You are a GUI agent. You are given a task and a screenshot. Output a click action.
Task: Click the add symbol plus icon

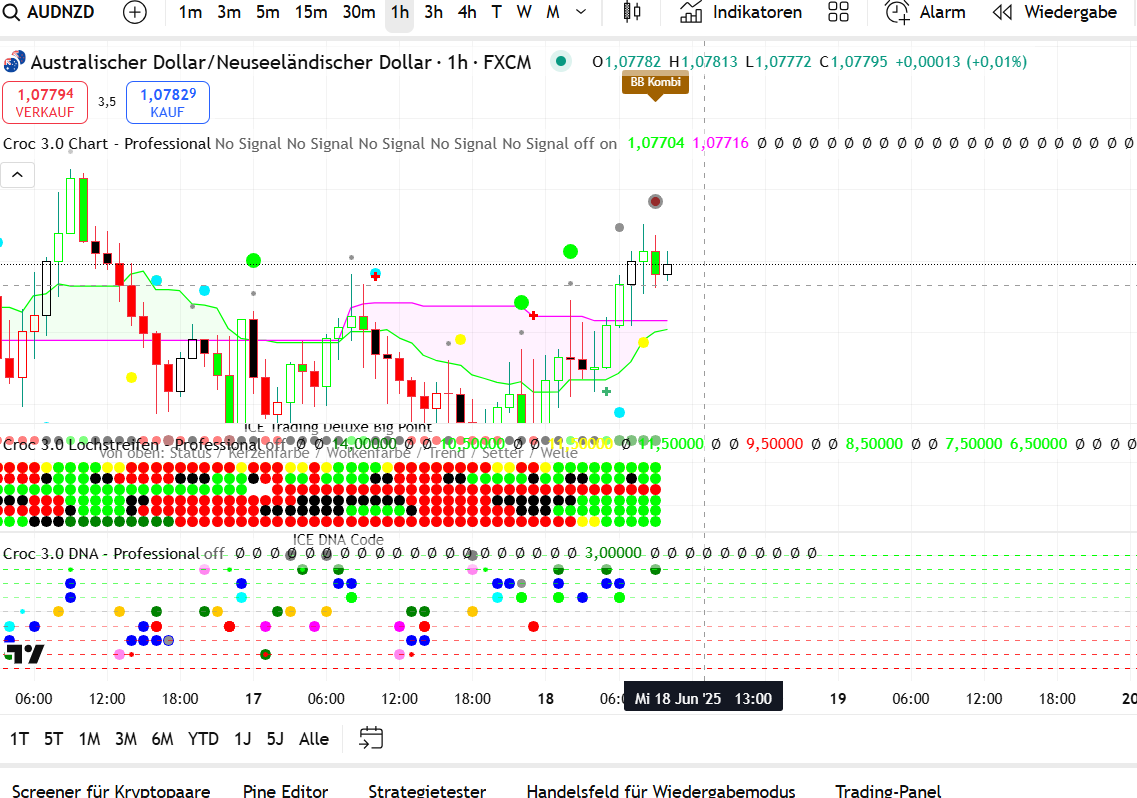pos(134,12)
